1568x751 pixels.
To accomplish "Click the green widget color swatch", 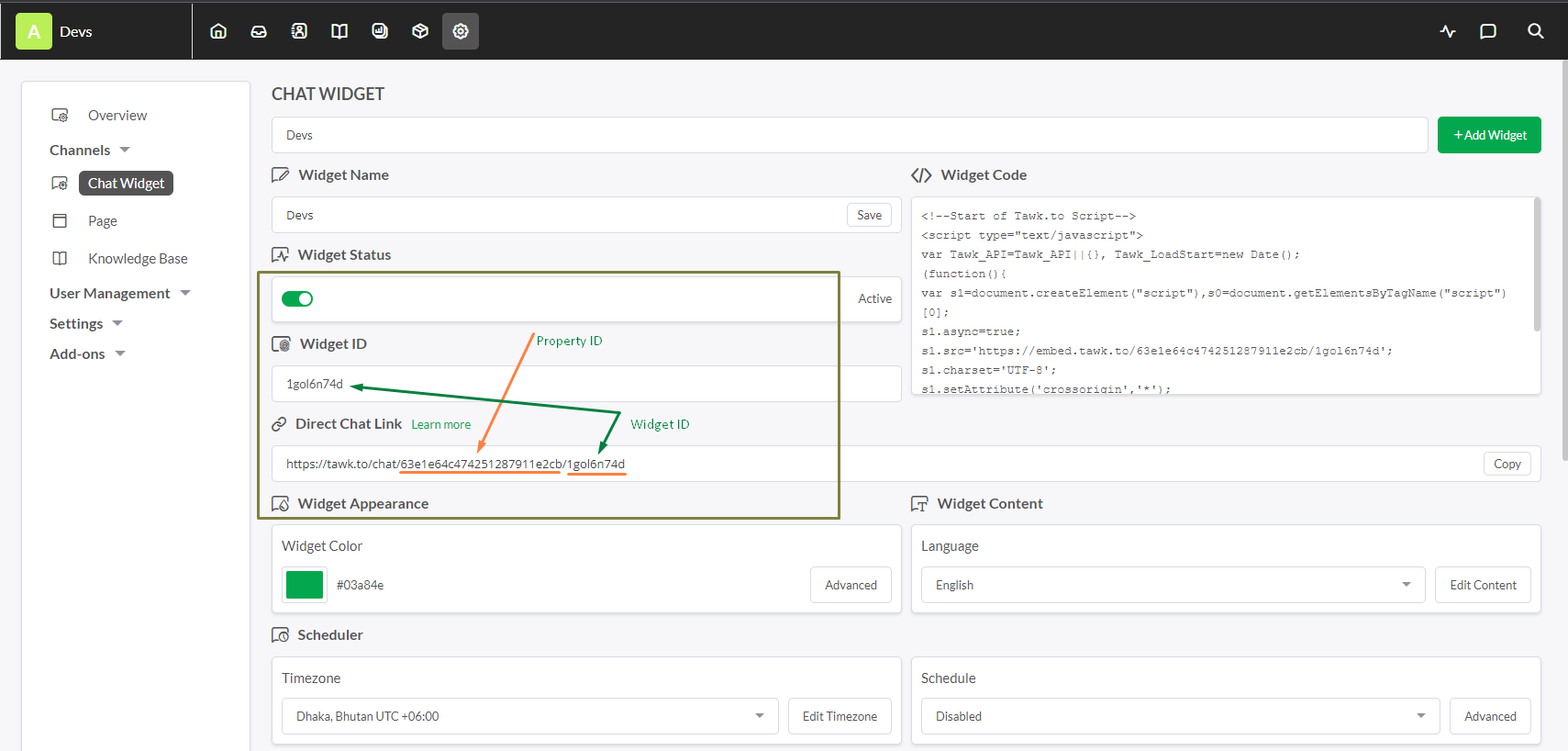I will 305,585.
